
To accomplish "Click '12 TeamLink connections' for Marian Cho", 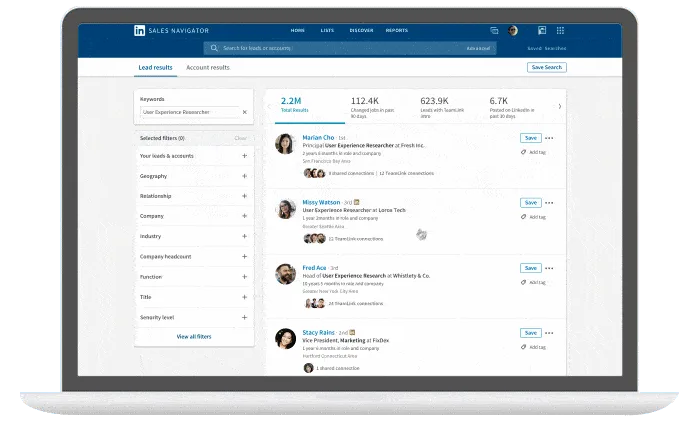I will point(406,173).
